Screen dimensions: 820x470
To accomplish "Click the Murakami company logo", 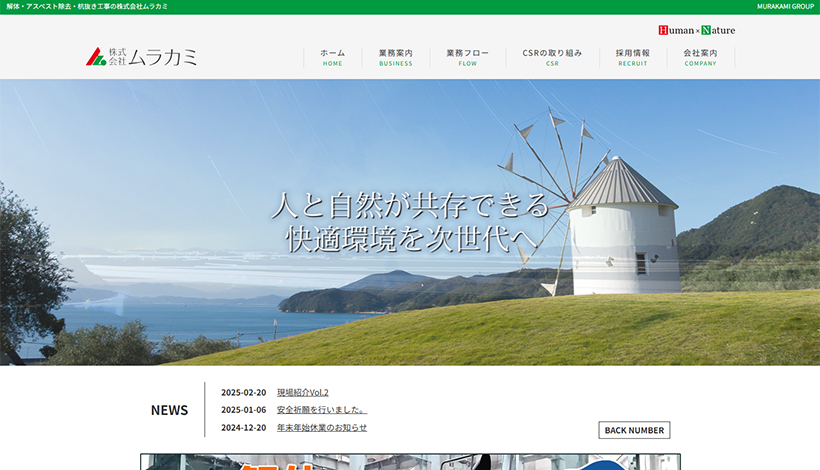I will pyautogui.click(x=141, y=57).
